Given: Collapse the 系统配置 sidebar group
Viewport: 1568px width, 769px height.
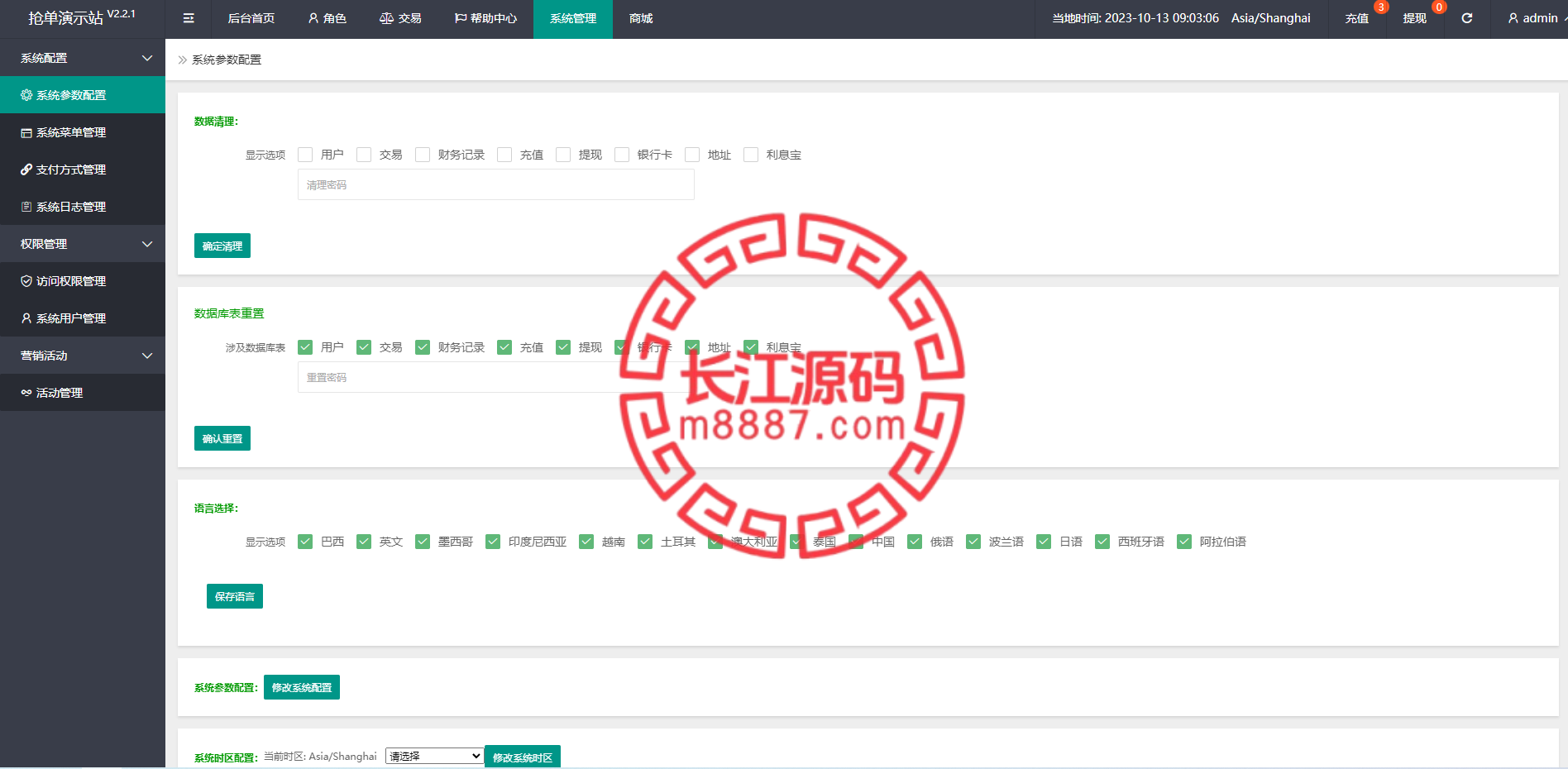Looking at the screenshot, I should click(83, 58).
